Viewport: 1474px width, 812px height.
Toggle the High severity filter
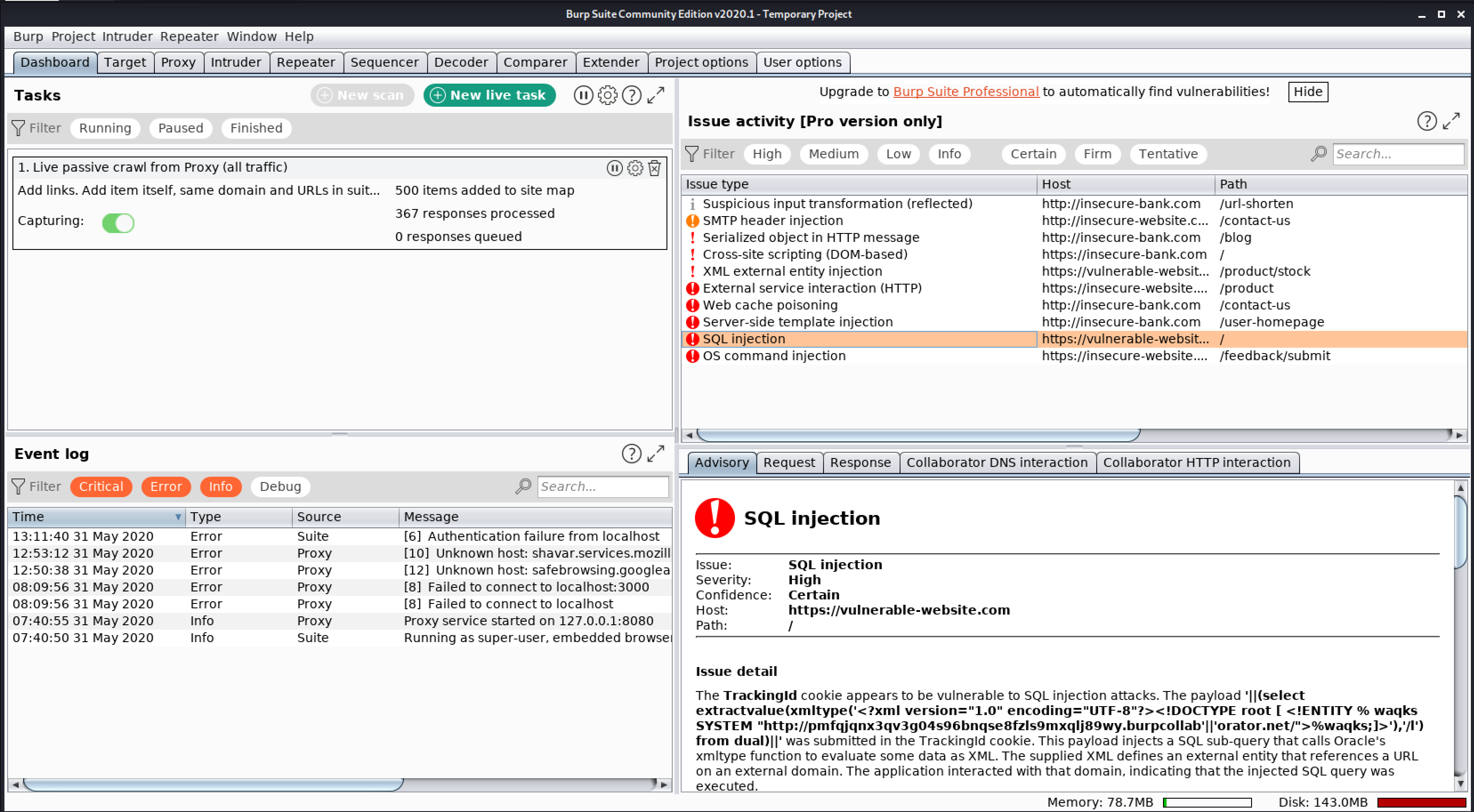click(767, 154)
